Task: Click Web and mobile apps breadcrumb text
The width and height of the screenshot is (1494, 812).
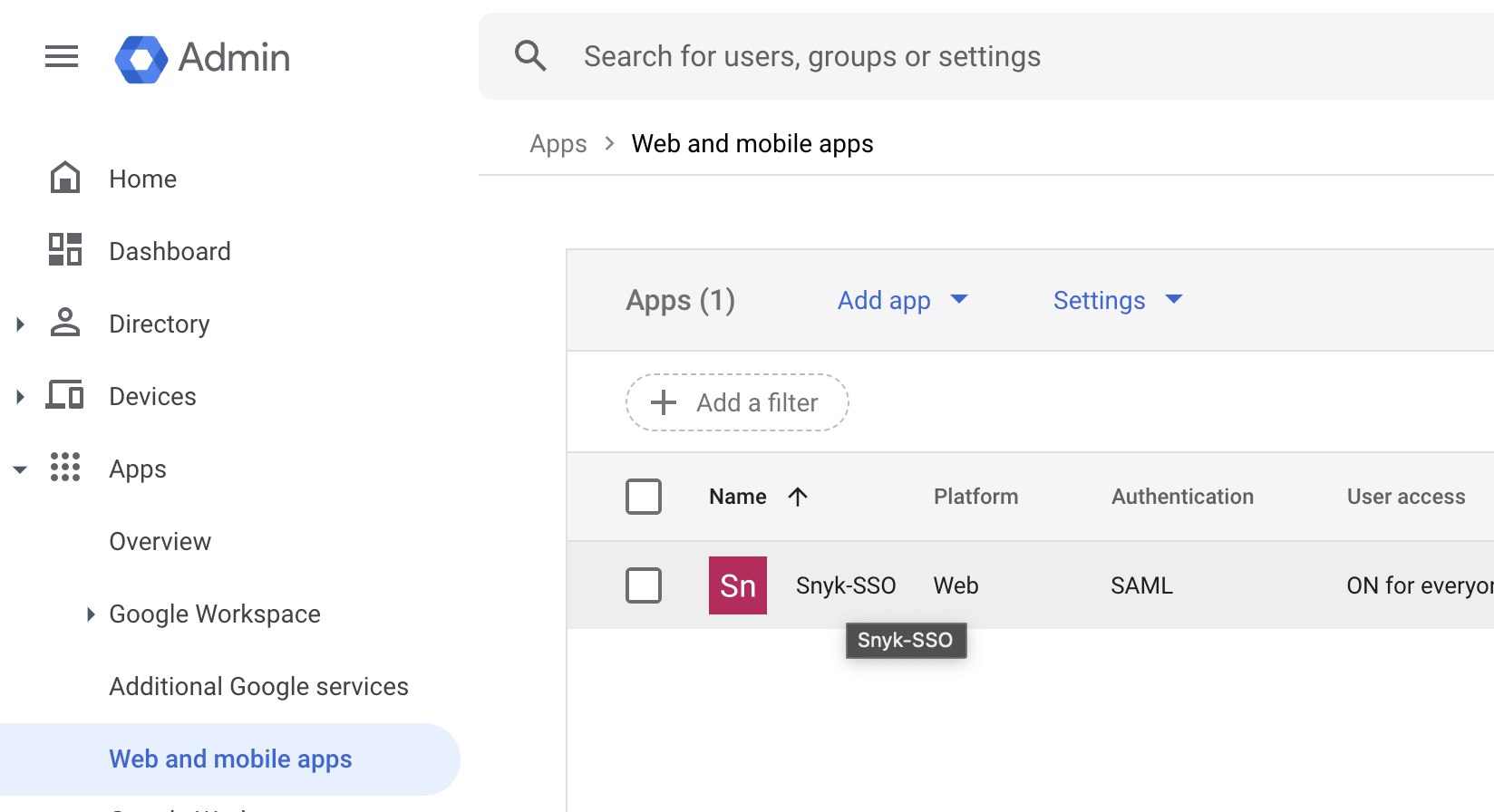Action: pyautogui.click(x=752, y=144)
